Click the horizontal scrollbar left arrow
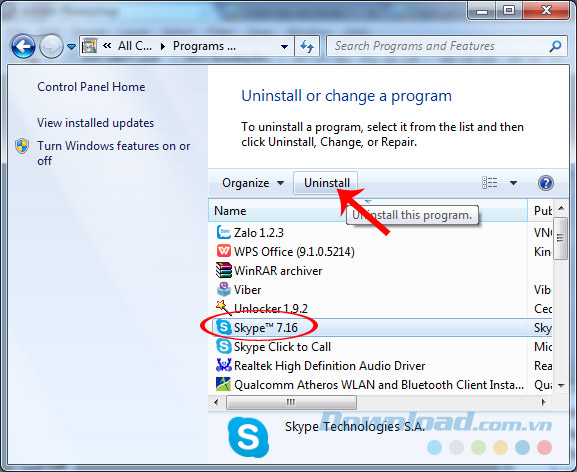Viewport: 577px width, 472px height. [216, 402]
